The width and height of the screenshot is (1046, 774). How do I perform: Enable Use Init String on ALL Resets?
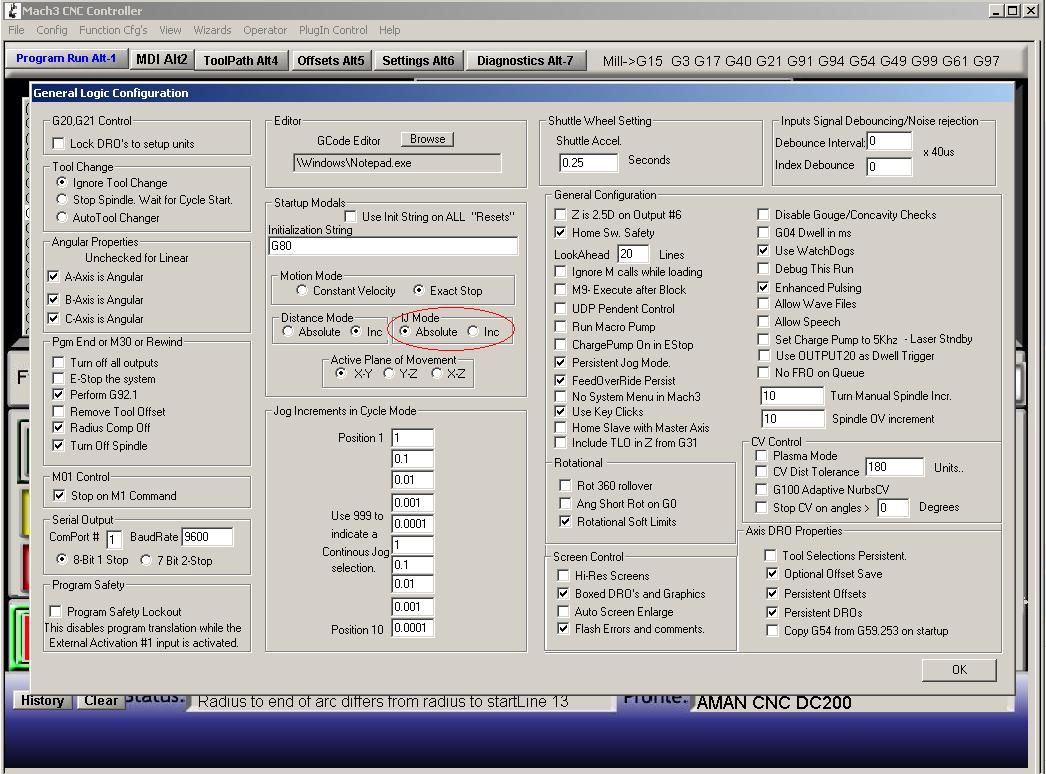[x=350, y=216]
